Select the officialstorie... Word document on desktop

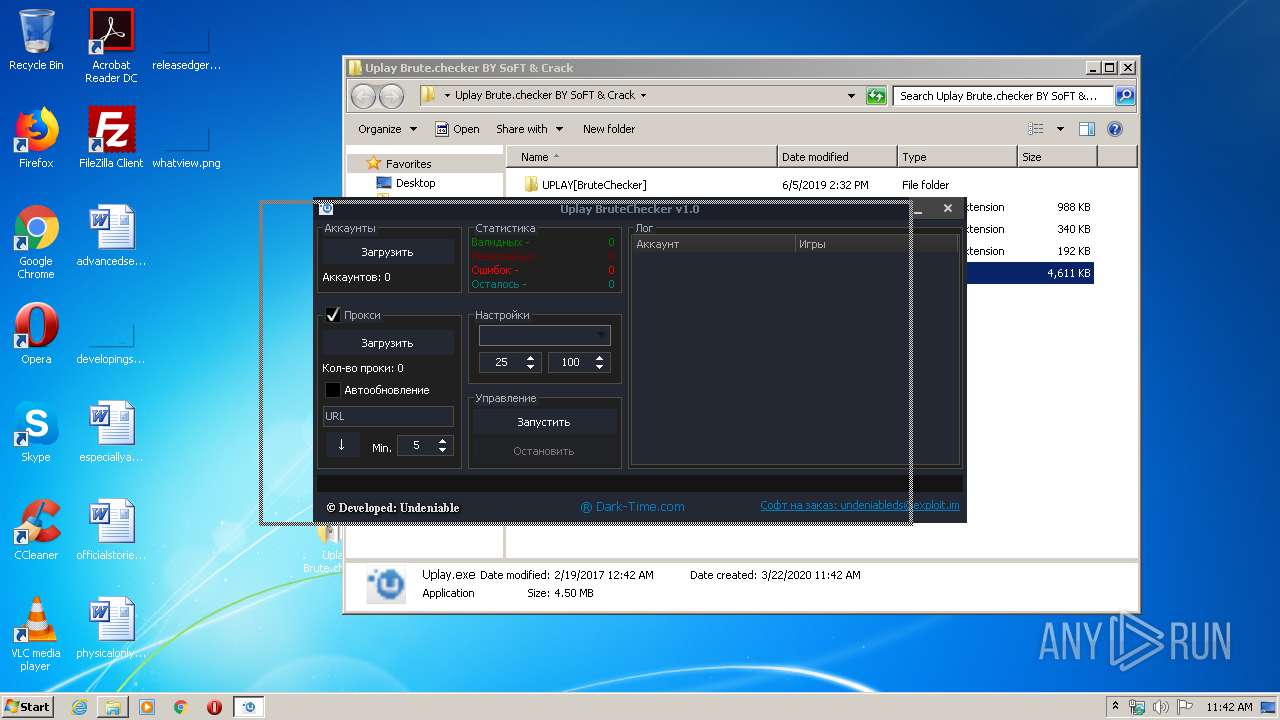(111, 530)
